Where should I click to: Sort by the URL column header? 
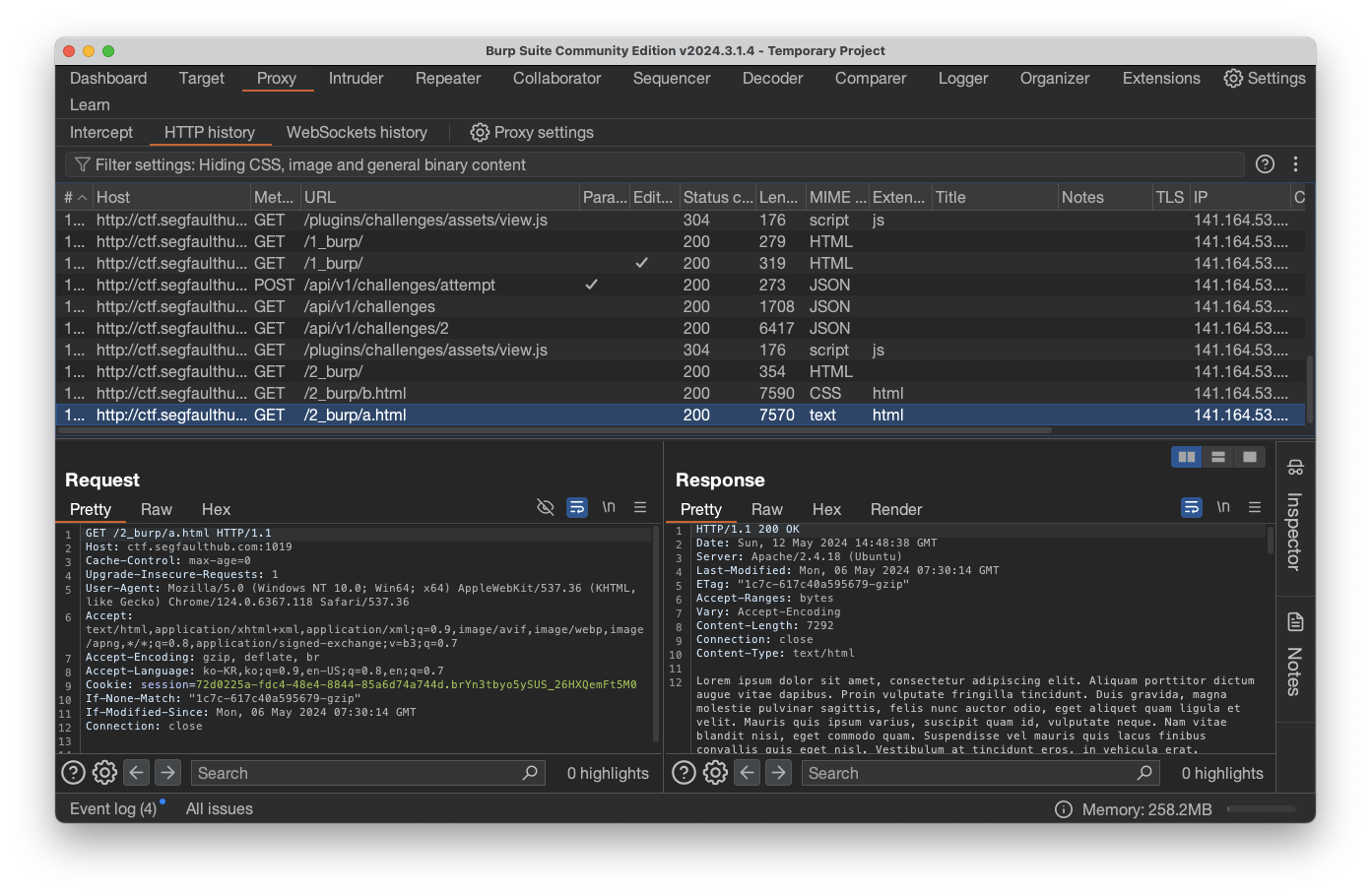tap(440, 197)
